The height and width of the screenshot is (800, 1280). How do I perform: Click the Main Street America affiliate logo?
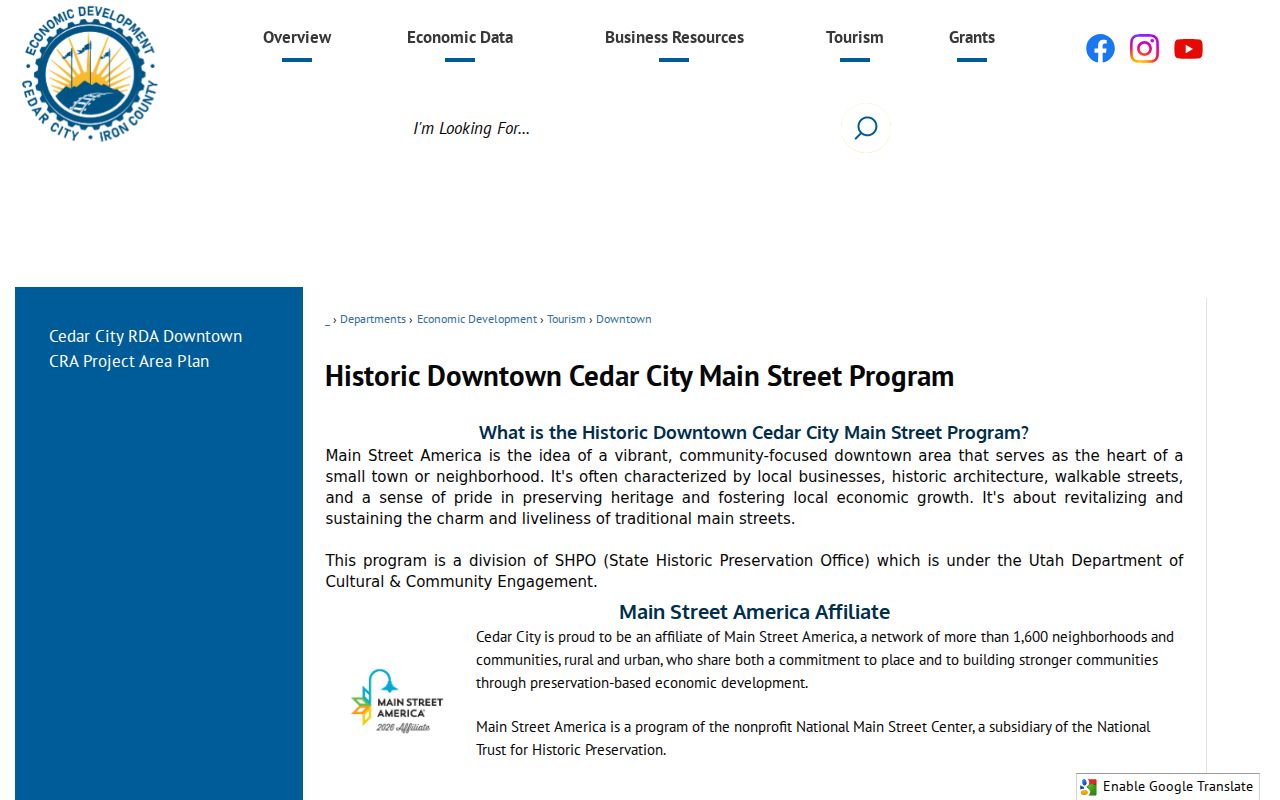pos(397,702)
